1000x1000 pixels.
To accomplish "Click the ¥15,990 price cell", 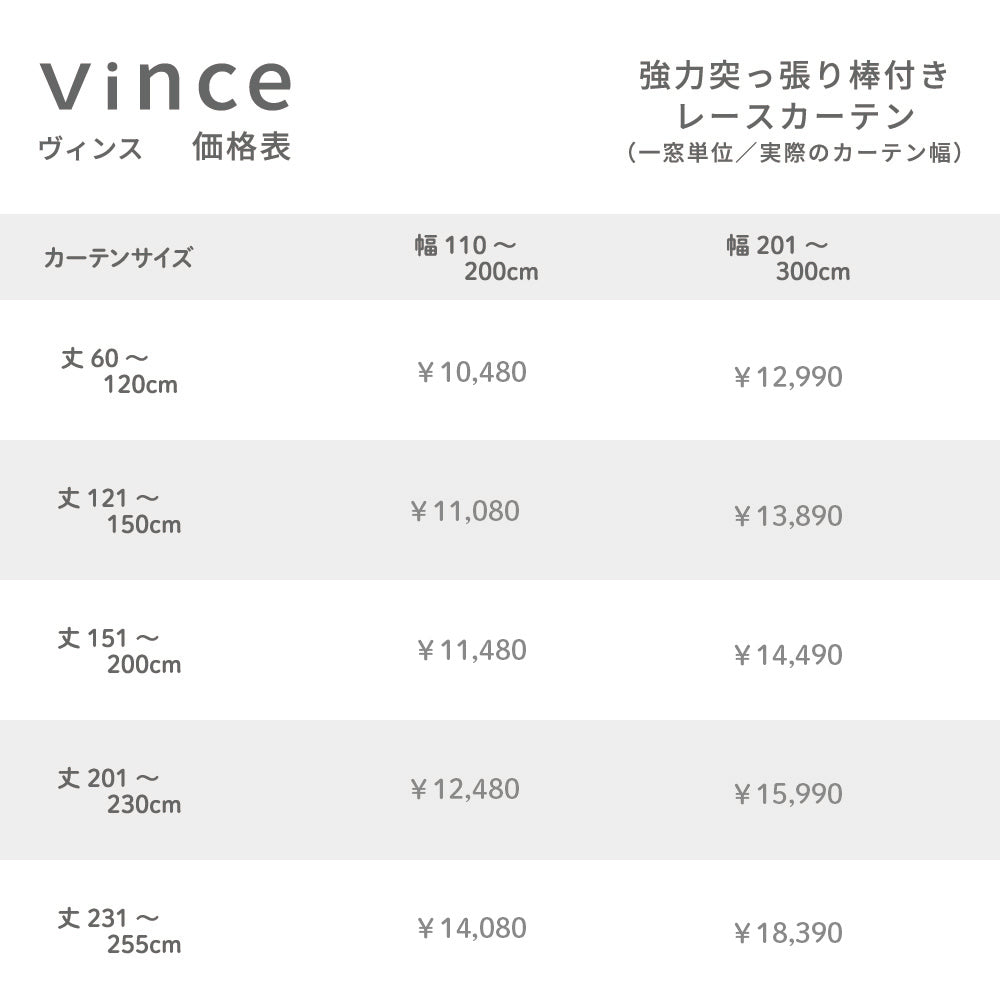I will click(x=788, y=794).
